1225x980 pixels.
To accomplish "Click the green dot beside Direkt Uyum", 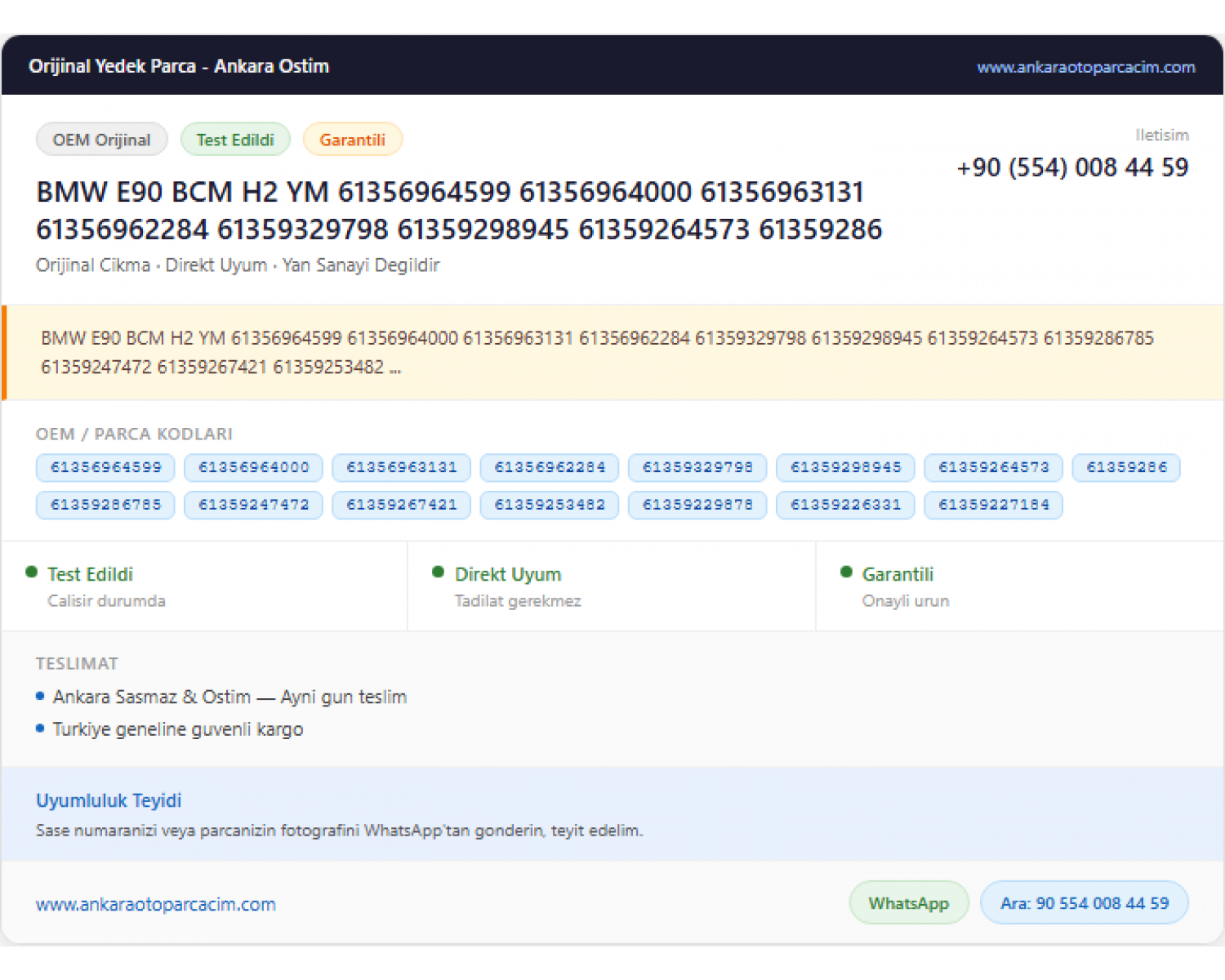I will tap(439, 572).
